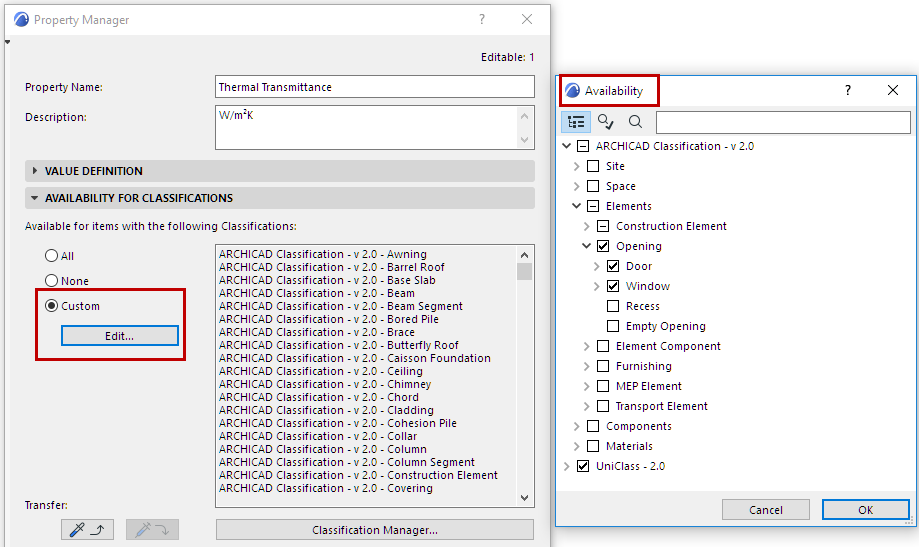
Task: Click the Components tree label
Action: 638,426
